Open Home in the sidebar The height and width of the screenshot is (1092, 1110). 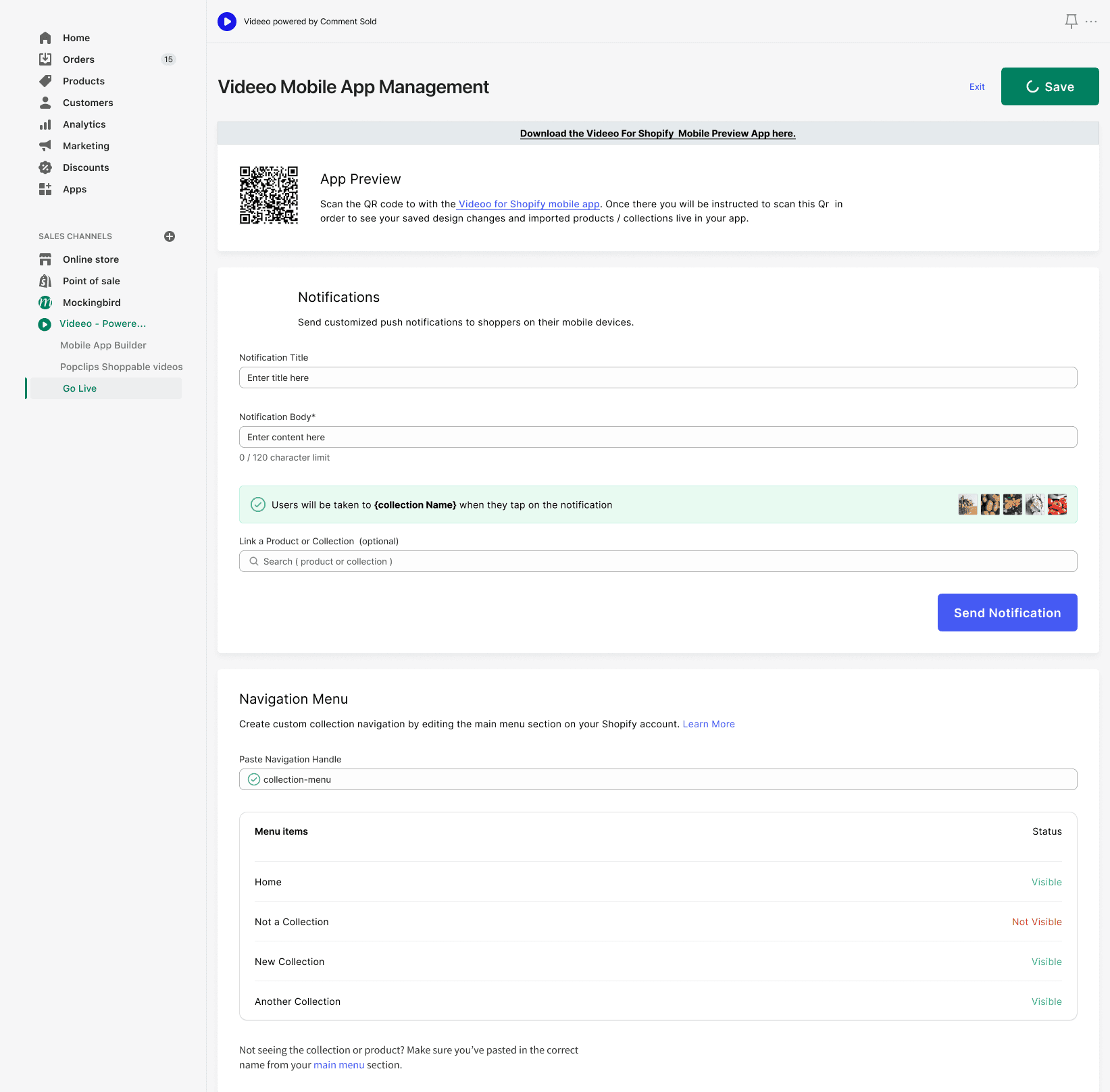click(x=76, y=38)
